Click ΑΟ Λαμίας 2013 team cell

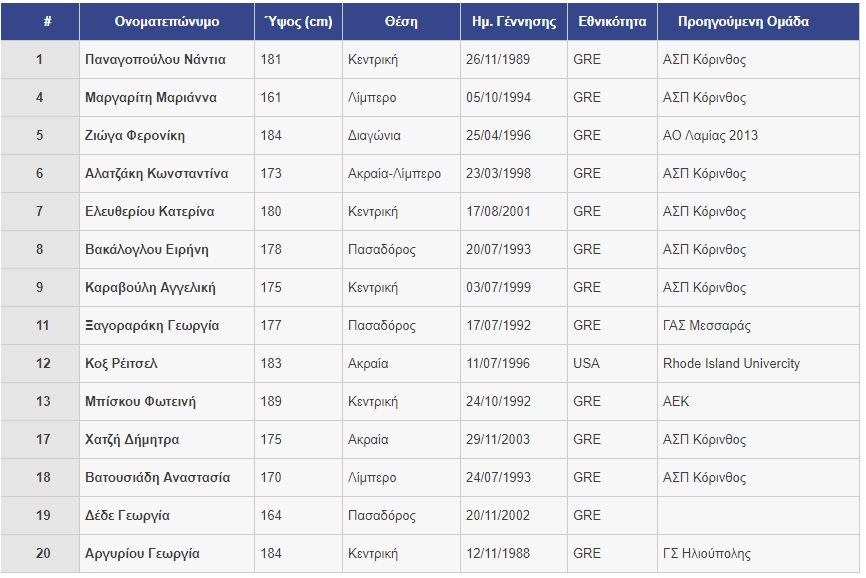pyautogui.click(x=710, y=136)
